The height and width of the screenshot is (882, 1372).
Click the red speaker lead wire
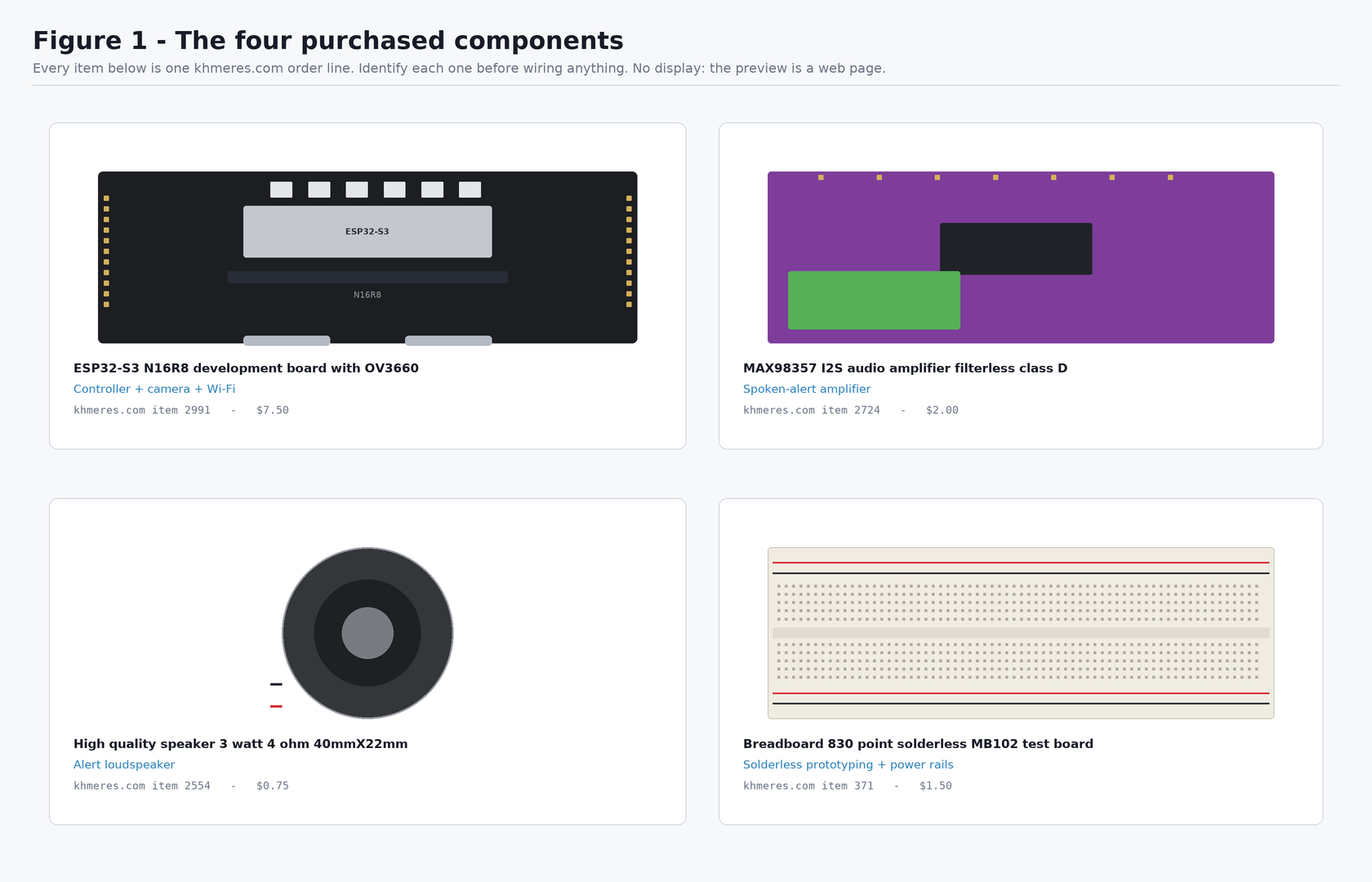(x=276, y=706)
